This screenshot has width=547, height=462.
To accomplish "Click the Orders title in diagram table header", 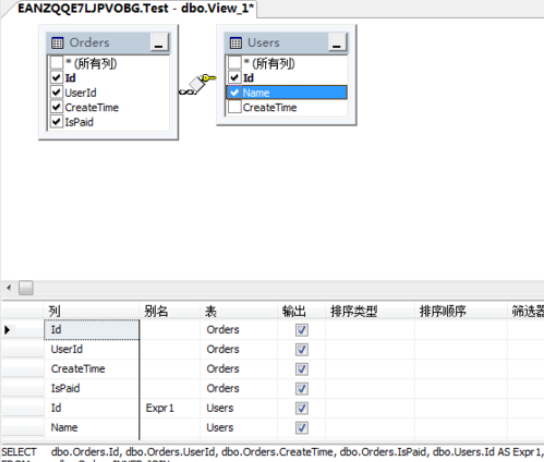I will point(89,43).
